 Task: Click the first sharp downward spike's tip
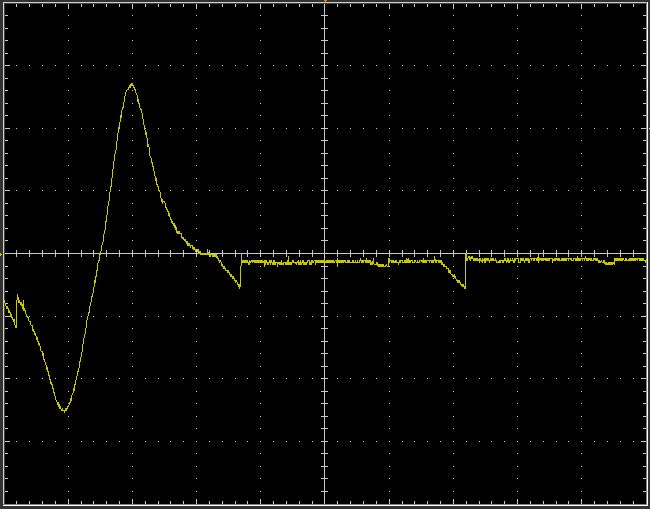click(240, 287)
